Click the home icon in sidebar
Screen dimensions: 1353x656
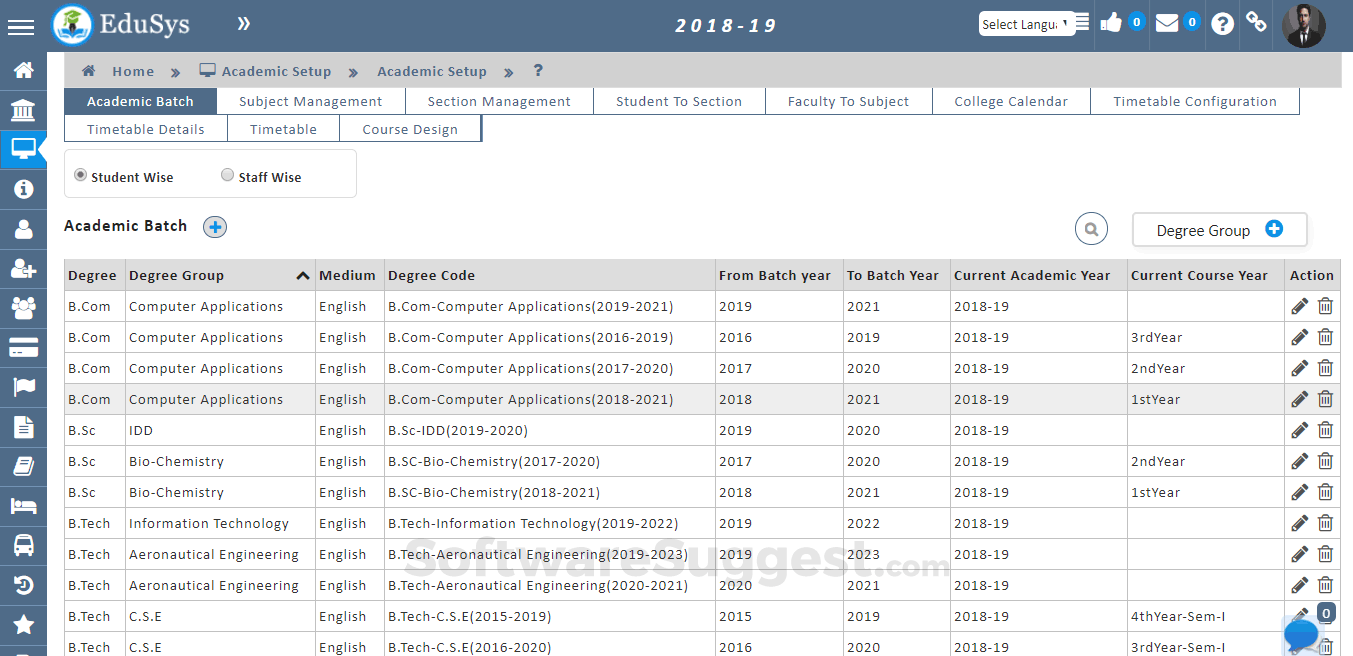coord(23,70)
